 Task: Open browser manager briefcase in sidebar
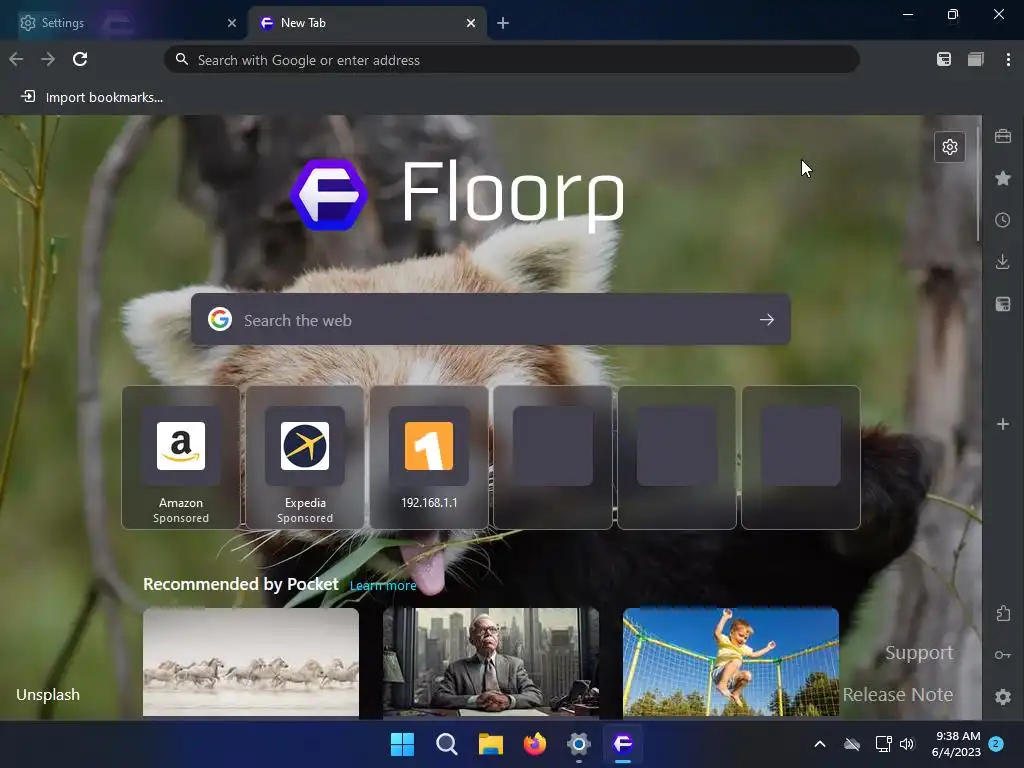pyautogui.click(x=1003, y=136)
